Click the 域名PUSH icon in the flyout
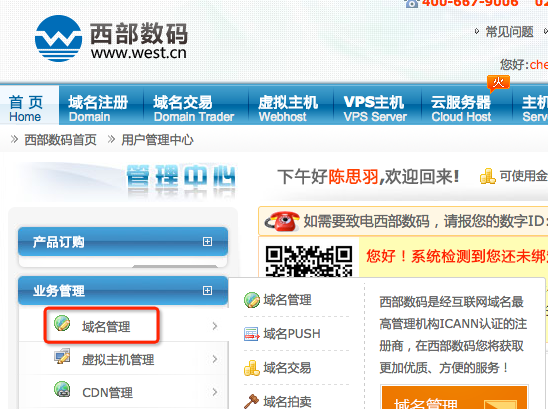Image resolution: width=548 pixels, height=409 pixels. 252,334
